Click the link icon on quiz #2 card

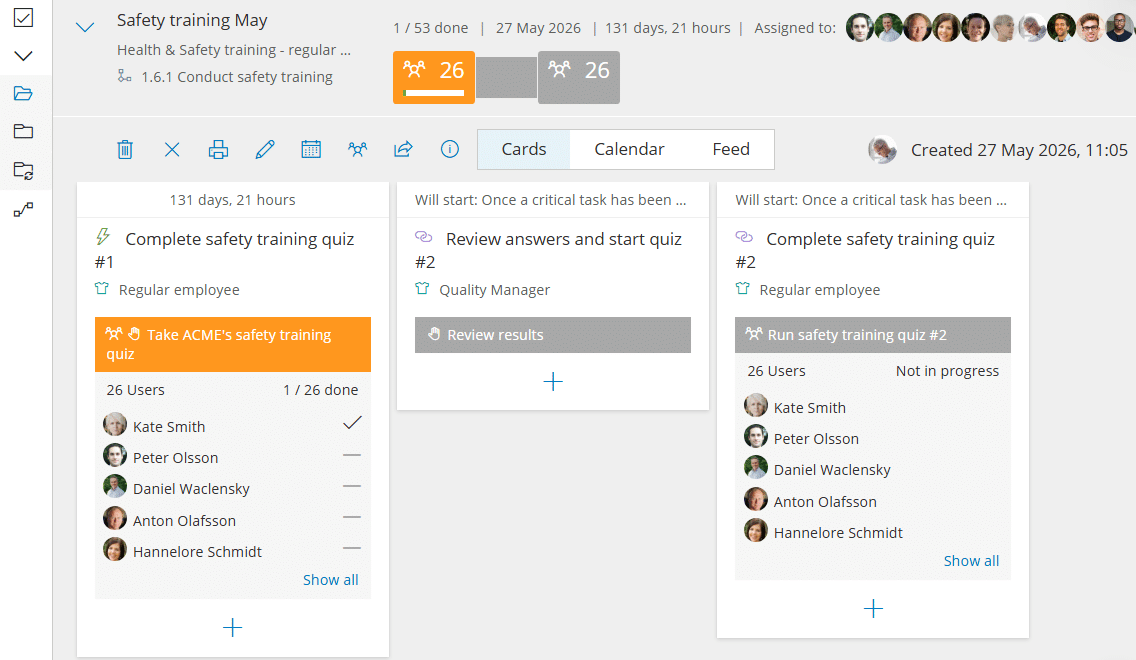click(x=744, y=237)
